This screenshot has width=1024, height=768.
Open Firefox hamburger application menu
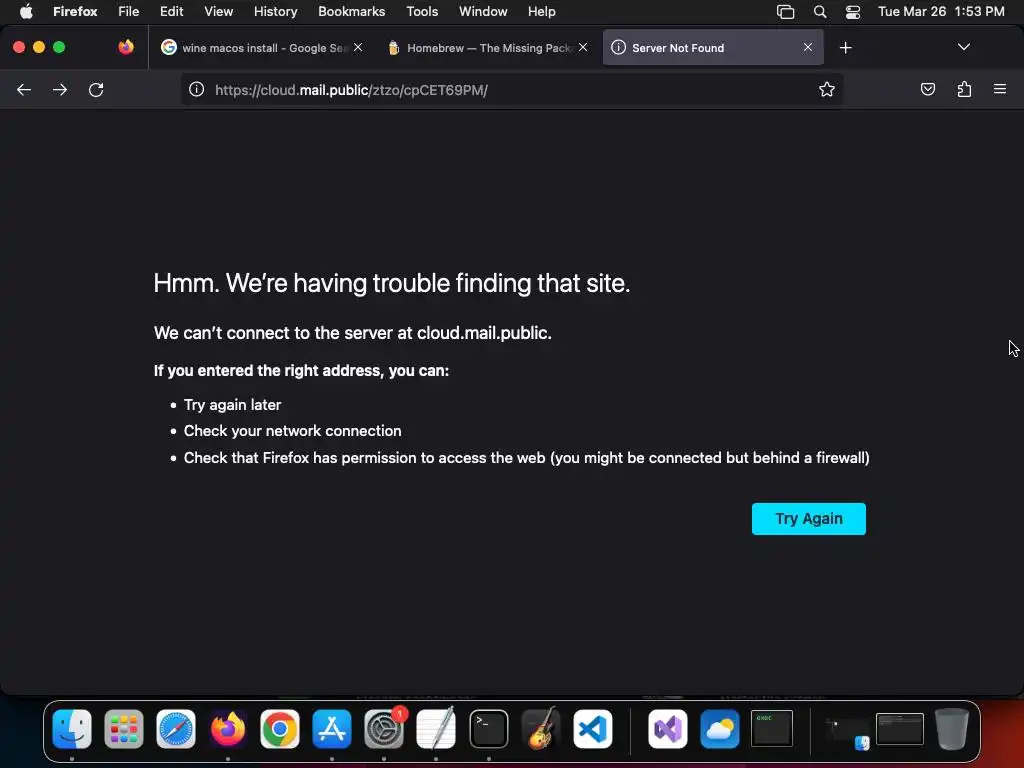pyautogui.click(x=1000, y=89)
